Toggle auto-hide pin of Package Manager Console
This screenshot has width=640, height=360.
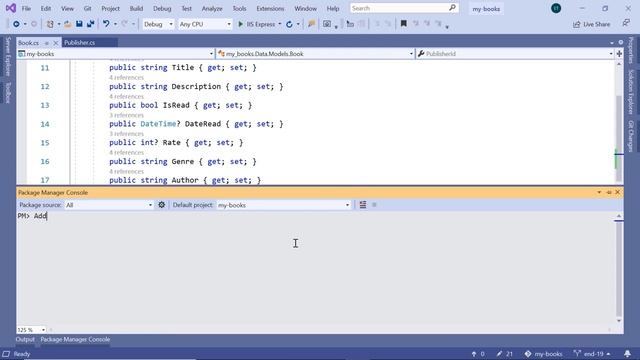pyautogui.click(x=609, y=192)
